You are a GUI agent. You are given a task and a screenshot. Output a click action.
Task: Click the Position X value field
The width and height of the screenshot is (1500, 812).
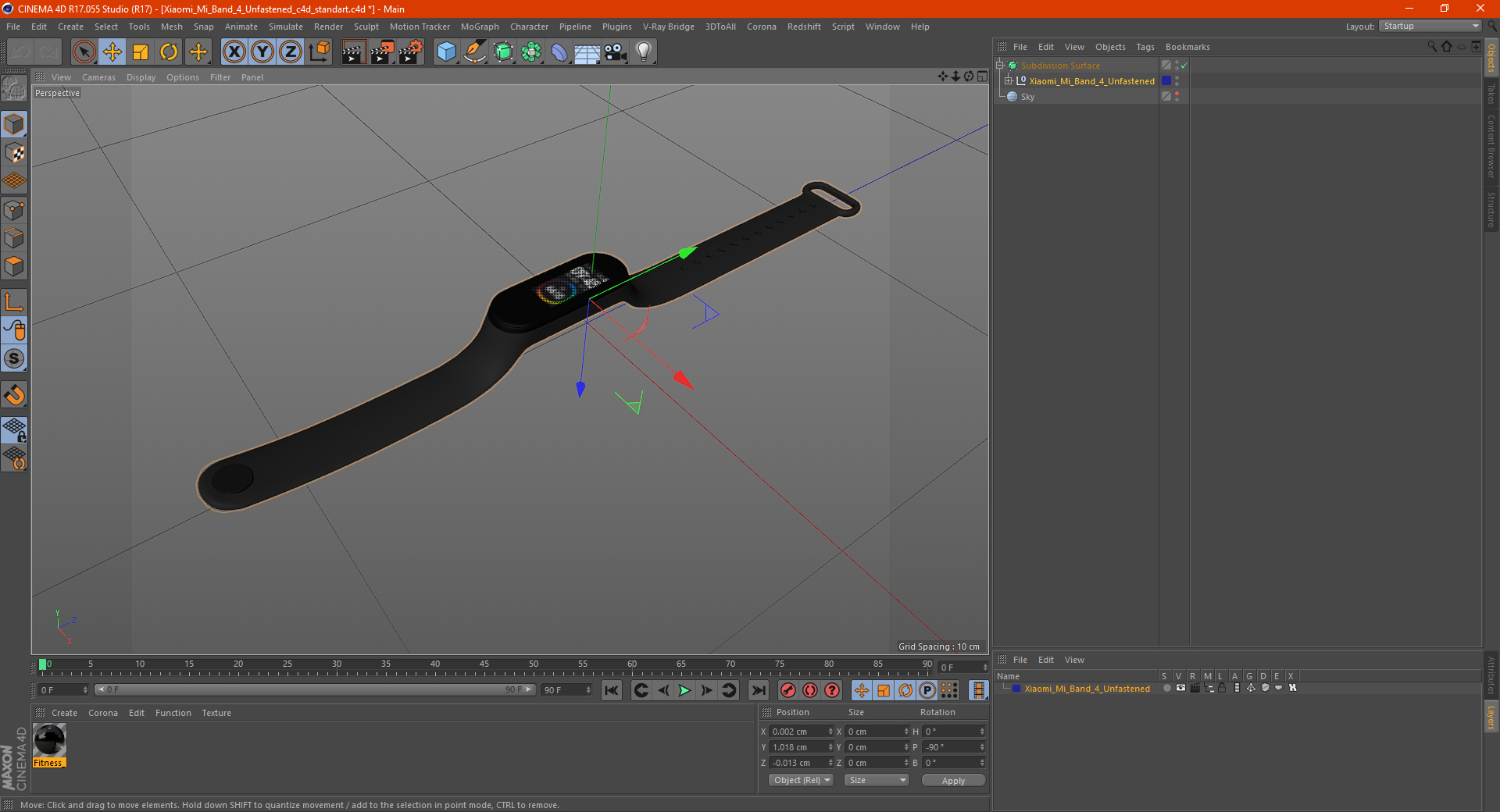799,732
